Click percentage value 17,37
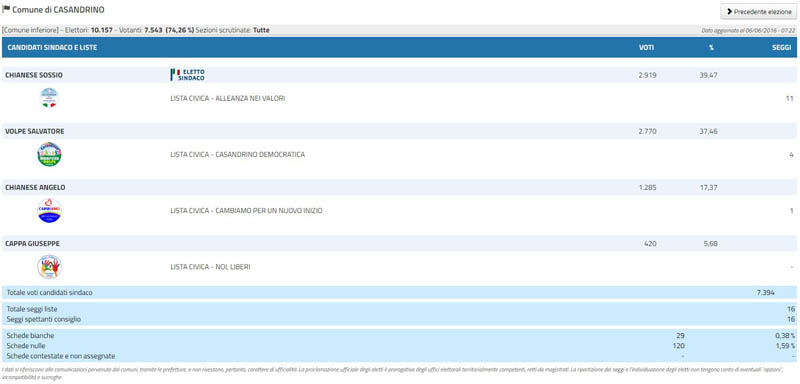This screenshot has height=384, width=800. (x=708, y=187)
